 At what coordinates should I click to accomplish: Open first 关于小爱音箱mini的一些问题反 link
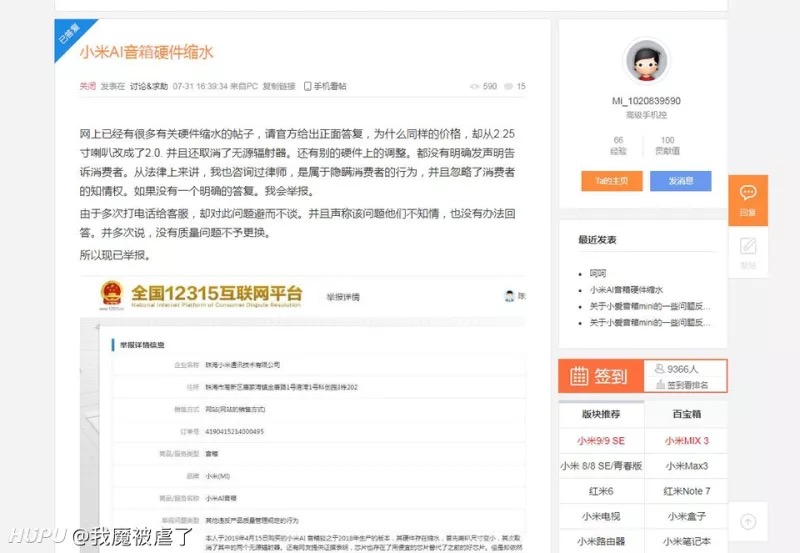pyautogui.click(x=650, y=306)
